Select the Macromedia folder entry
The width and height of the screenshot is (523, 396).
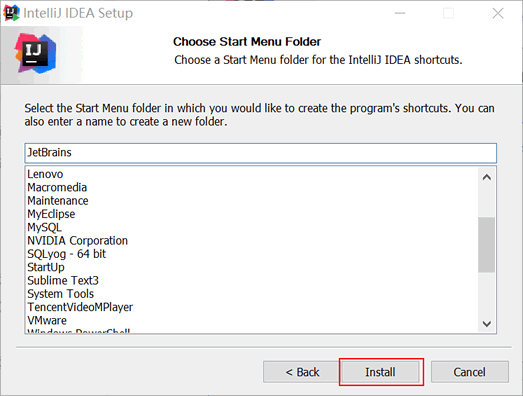(x=57, y=187)
